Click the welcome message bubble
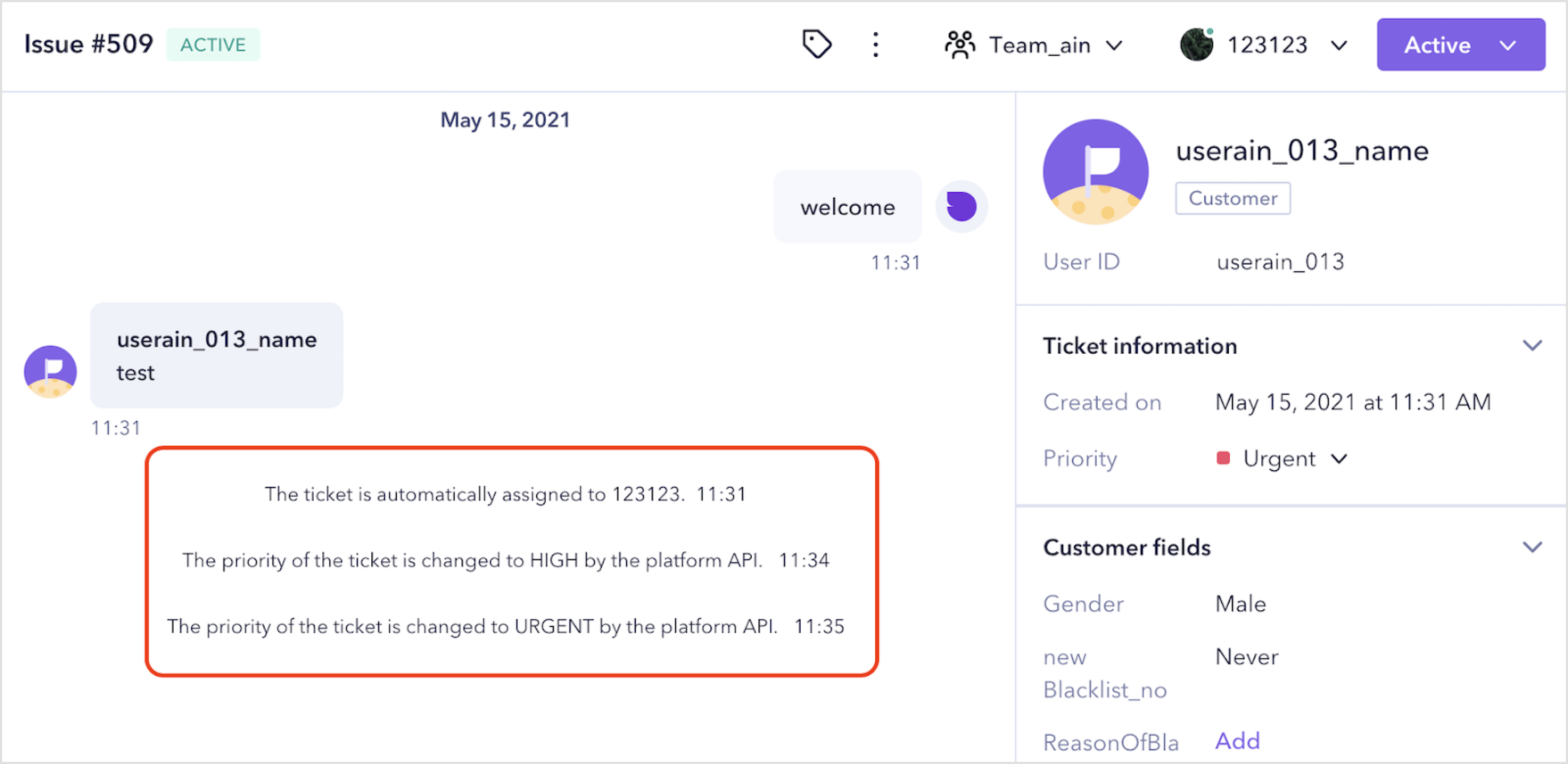The height and width of the screenshot is (764, 1568). (847, 207)
